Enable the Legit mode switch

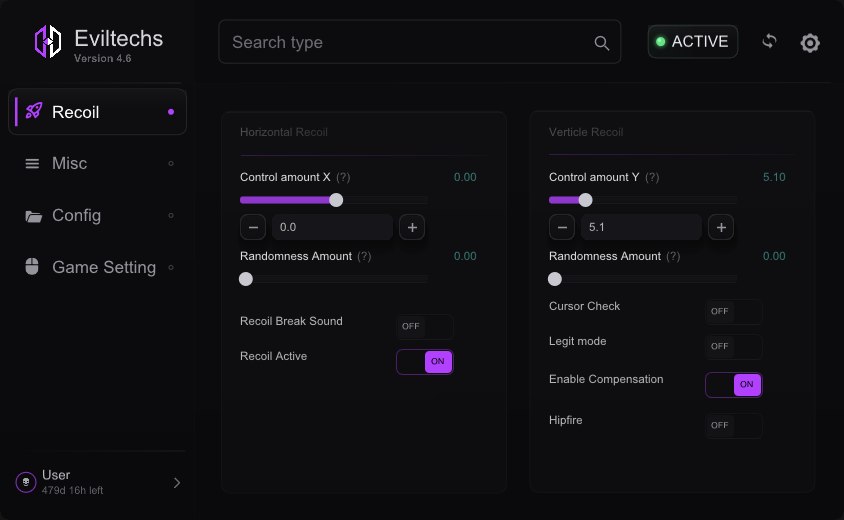point(734,347)
